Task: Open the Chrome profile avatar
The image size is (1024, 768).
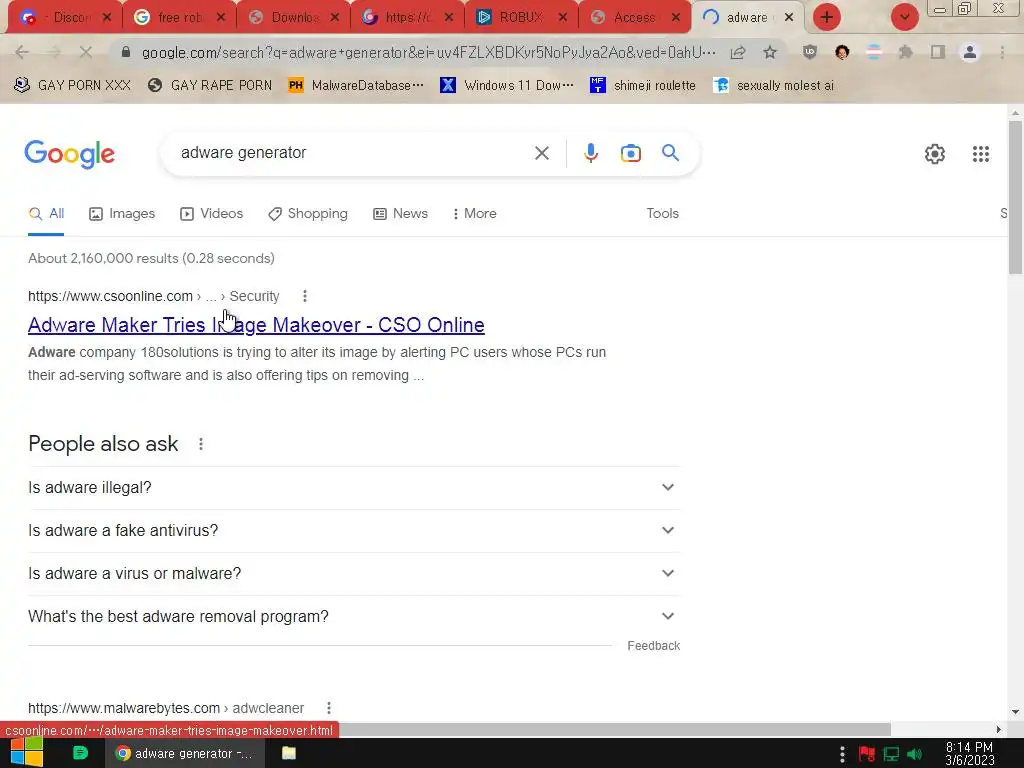Action: click(970, 53)
